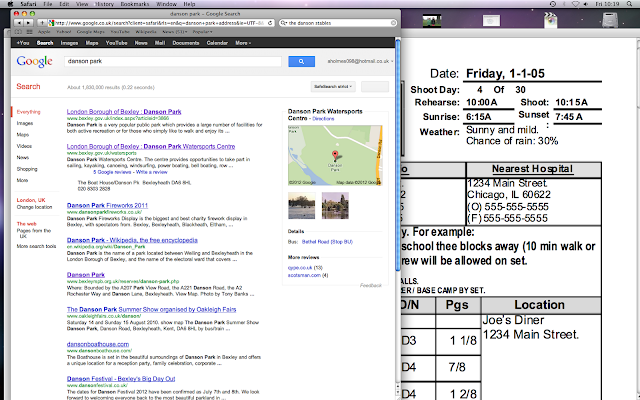Click the Safari URL address field

(x=161, y=23)
